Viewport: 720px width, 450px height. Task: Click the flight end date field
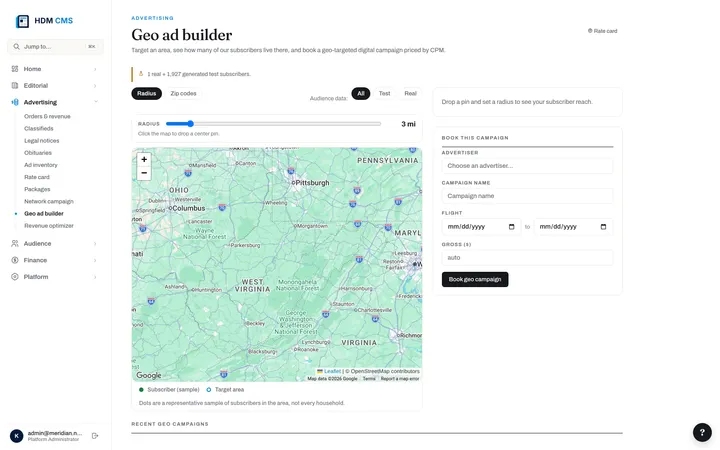point(573,227)
